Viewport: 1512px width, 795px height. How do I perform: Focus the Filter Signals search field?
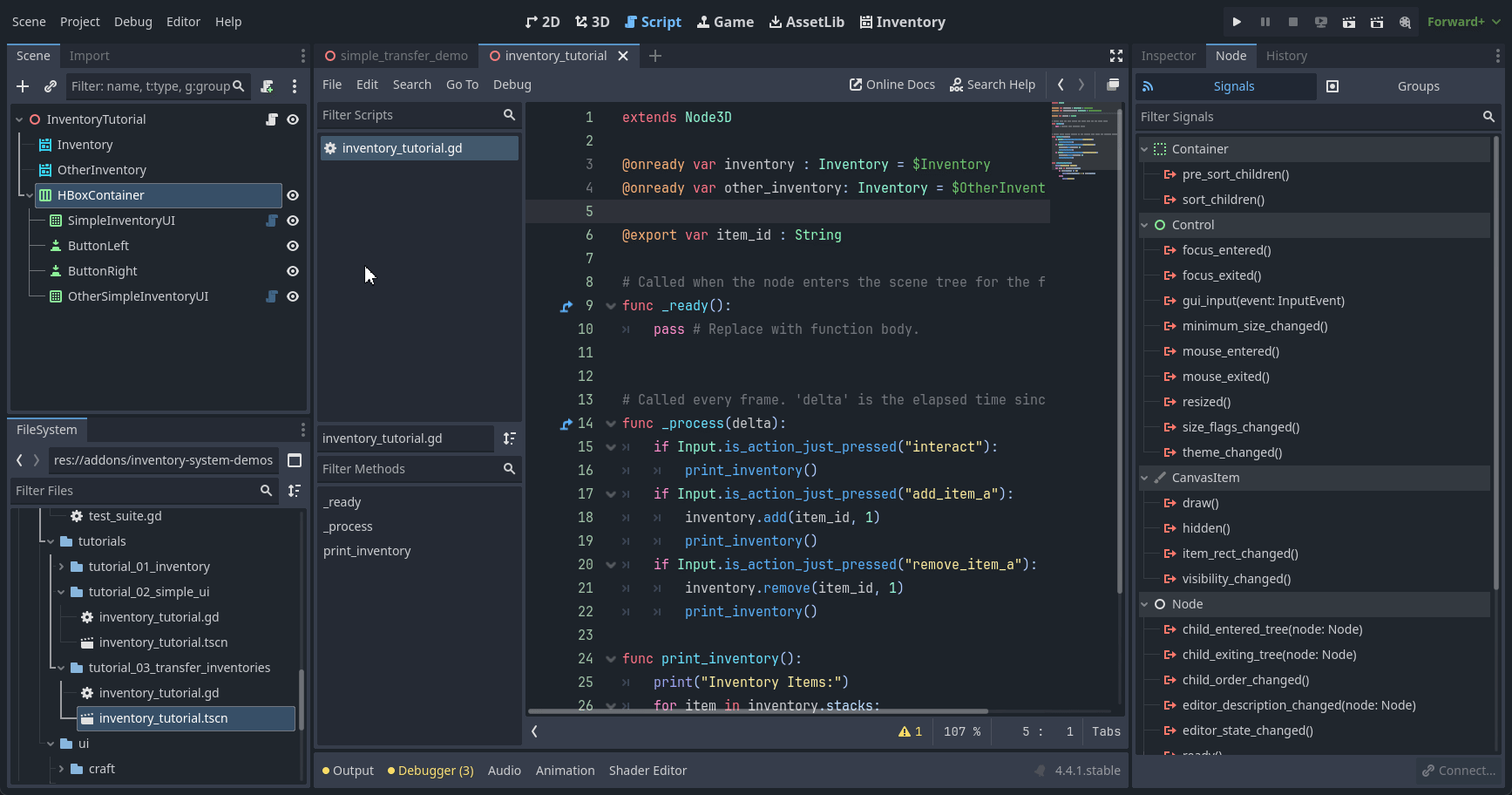click(1317, 117)
